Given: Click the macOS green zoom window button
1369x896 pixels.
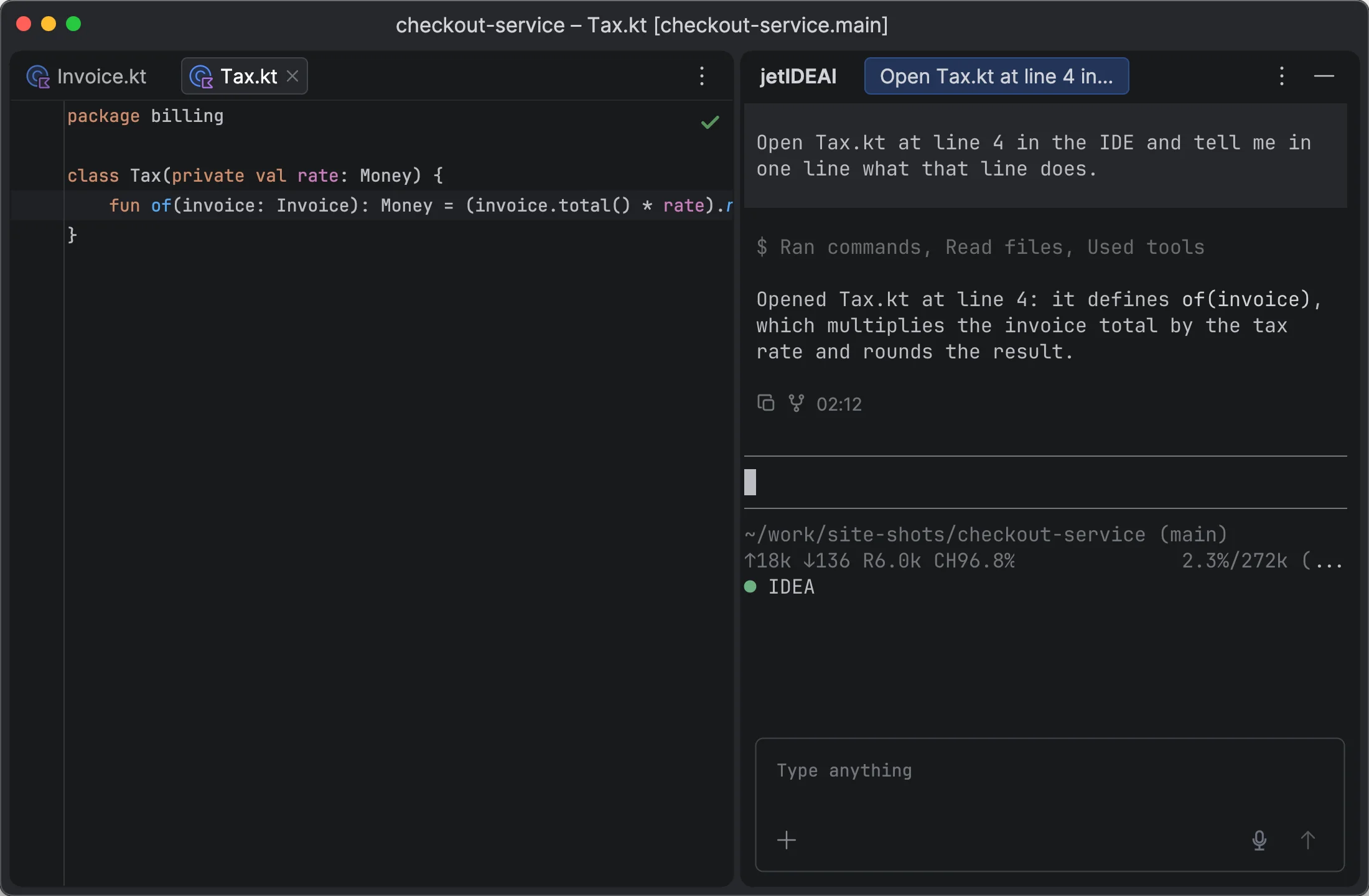Looking at the screenshot, I should coord(73,24).
